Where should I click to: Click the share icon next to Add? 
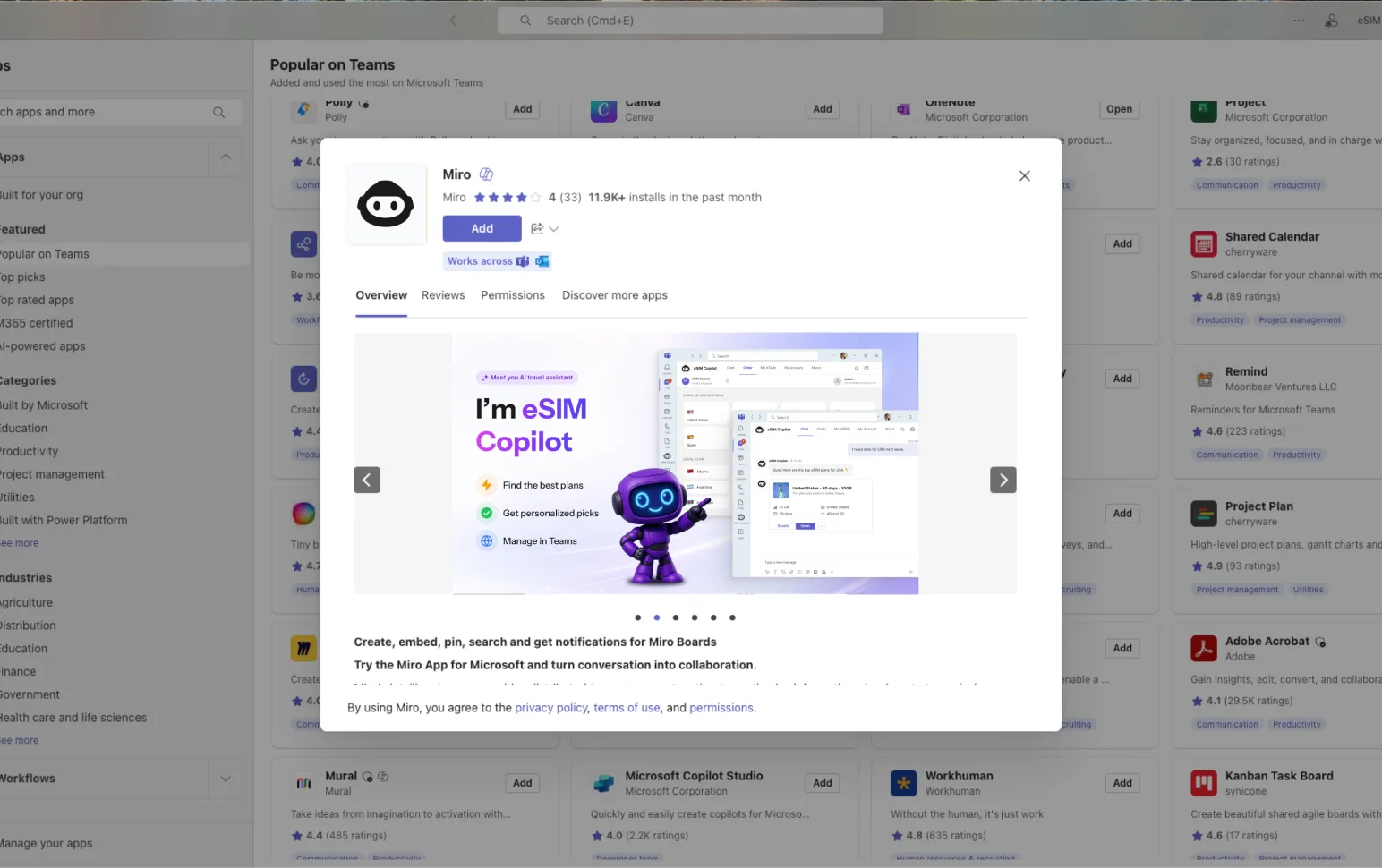point(537,229)
